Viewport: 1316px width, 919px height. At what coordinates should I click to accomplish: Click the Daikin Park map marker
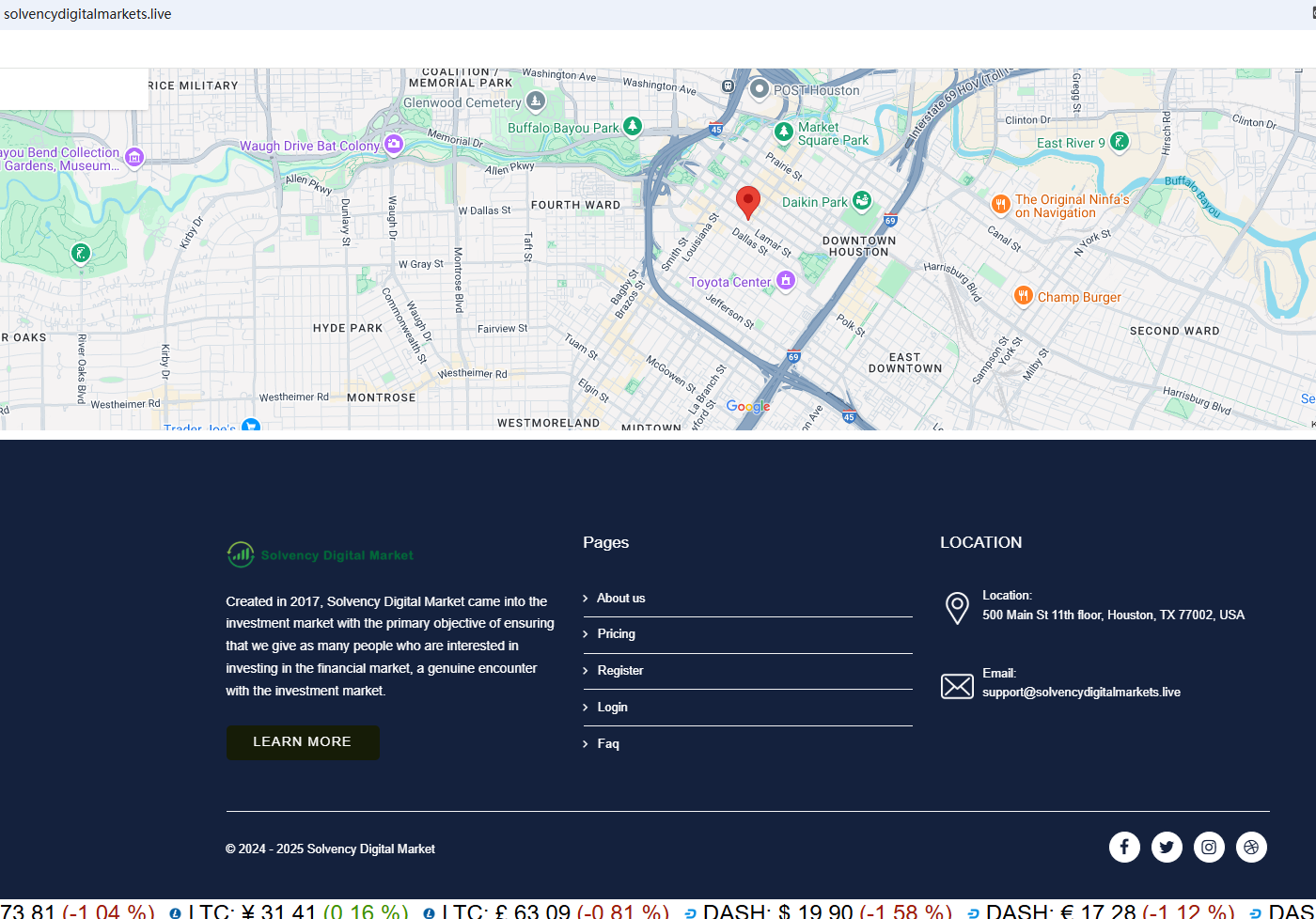[x=862, y=201]
